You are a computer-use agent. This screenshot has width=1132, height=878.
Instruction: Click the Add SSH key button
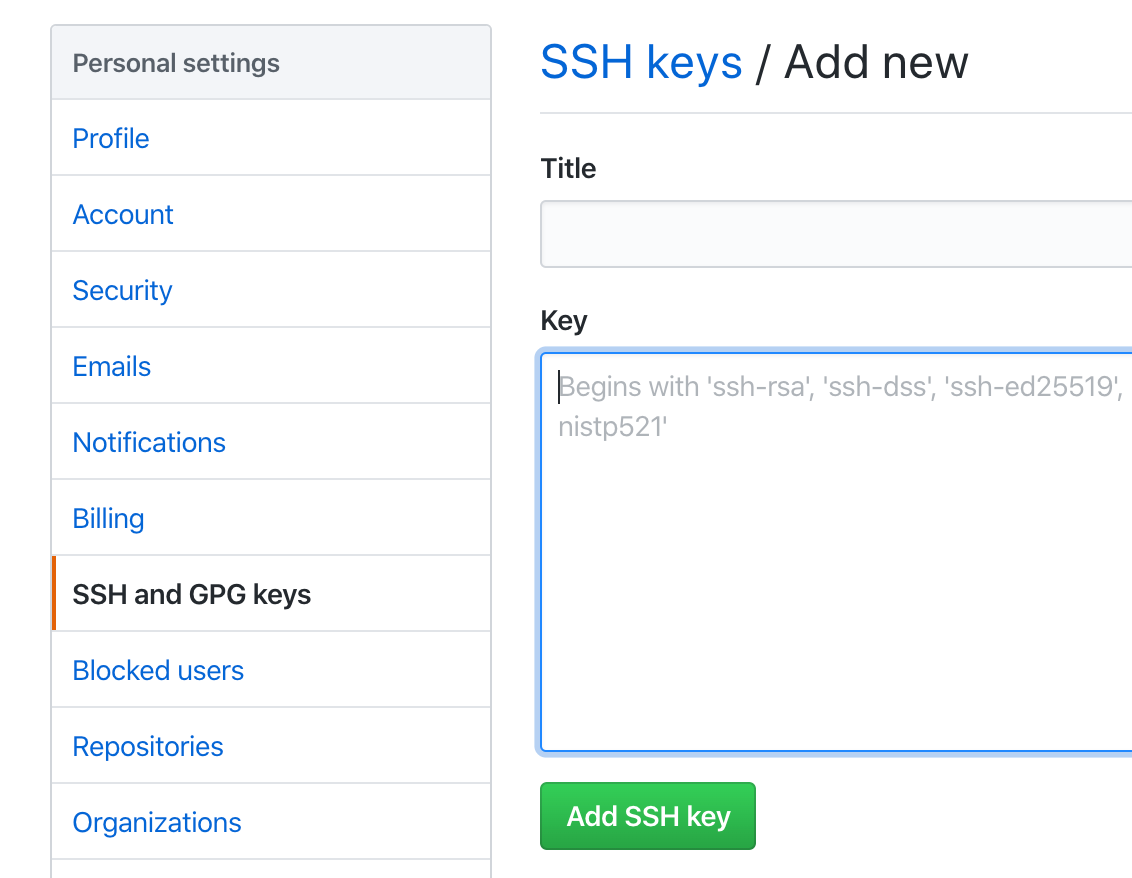tap(647, 816)
